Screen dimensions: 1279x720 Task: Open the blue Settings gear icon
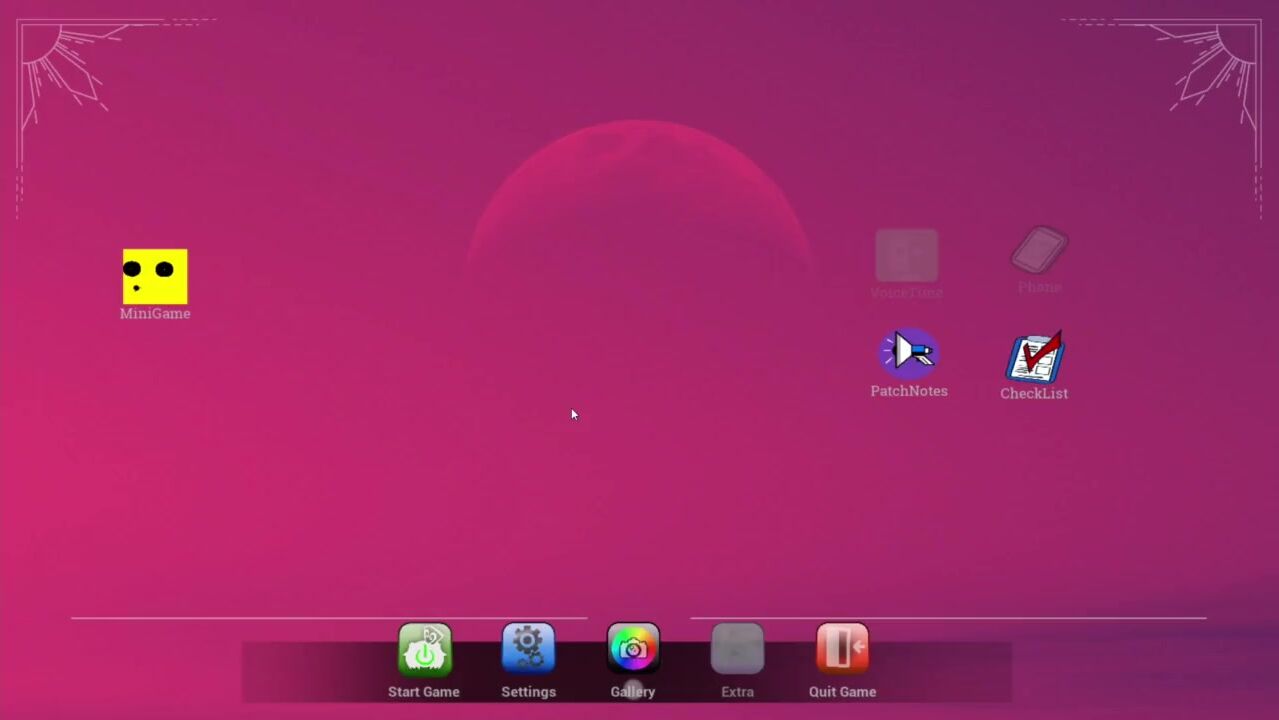pyautogui.click(x=528, y=649)
